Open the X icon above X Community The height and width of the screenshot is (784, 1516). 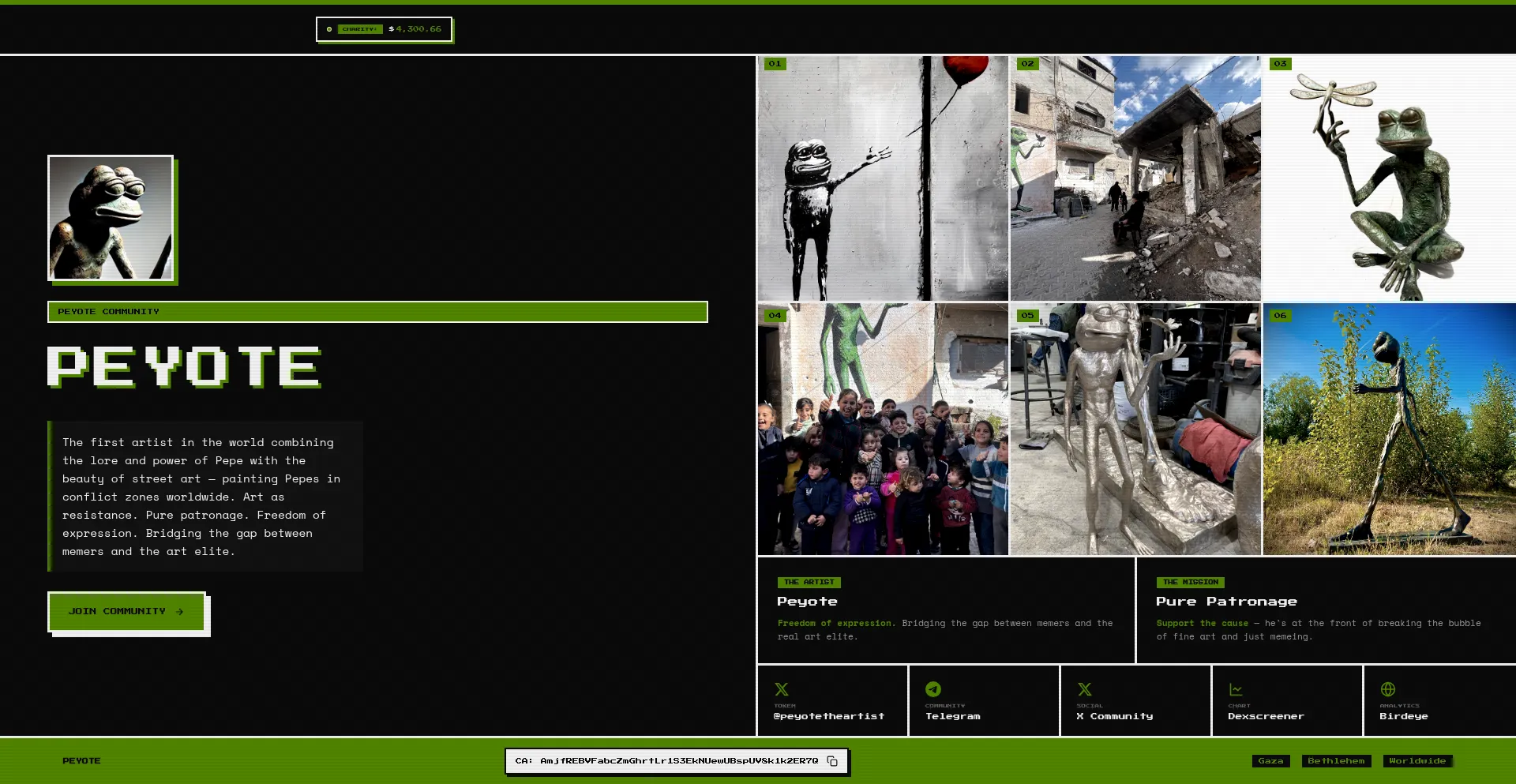click(1085, 689)
